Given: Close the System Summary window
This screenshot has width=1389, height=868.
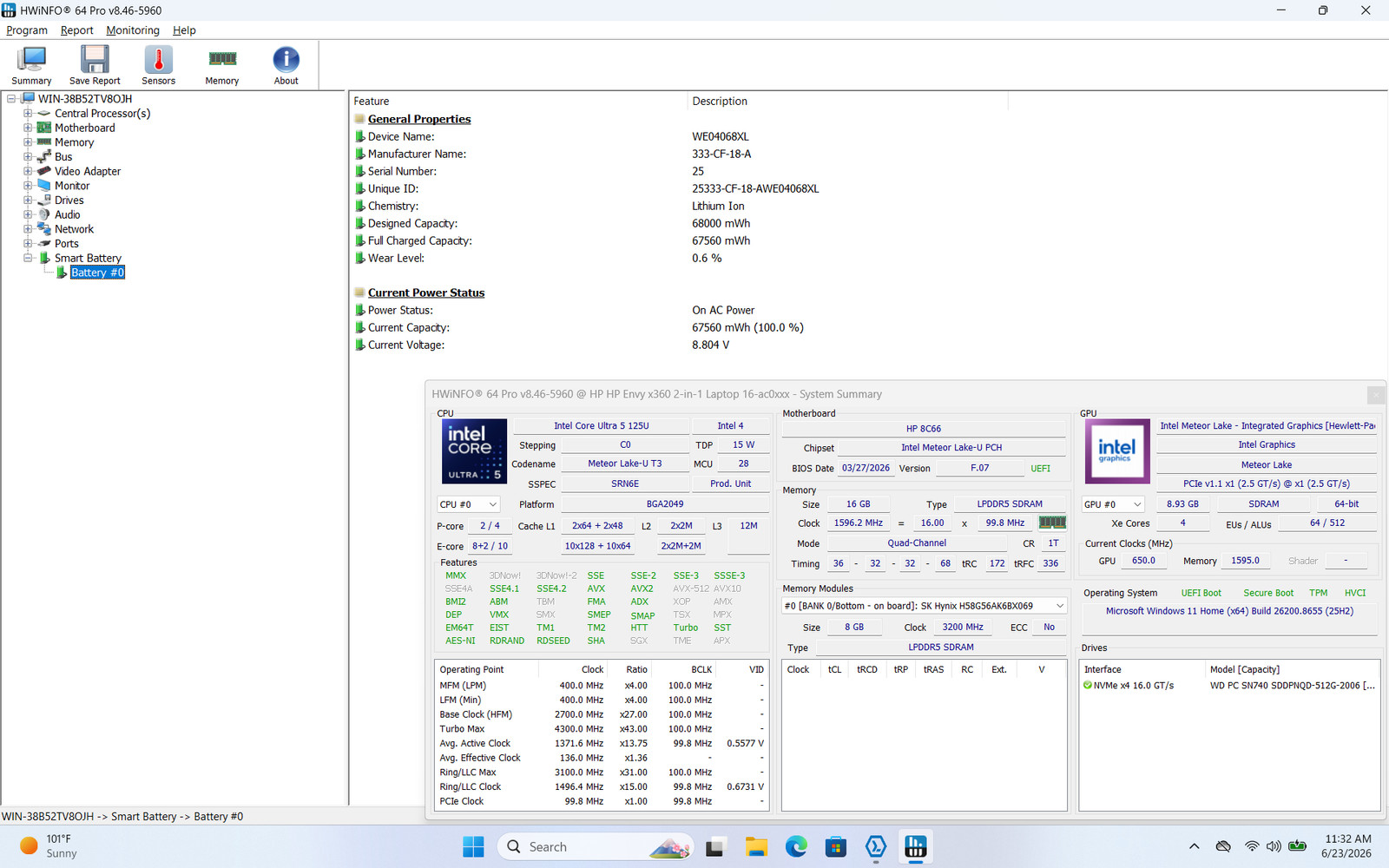Looking at the screenshot, I should [1376, 395].
